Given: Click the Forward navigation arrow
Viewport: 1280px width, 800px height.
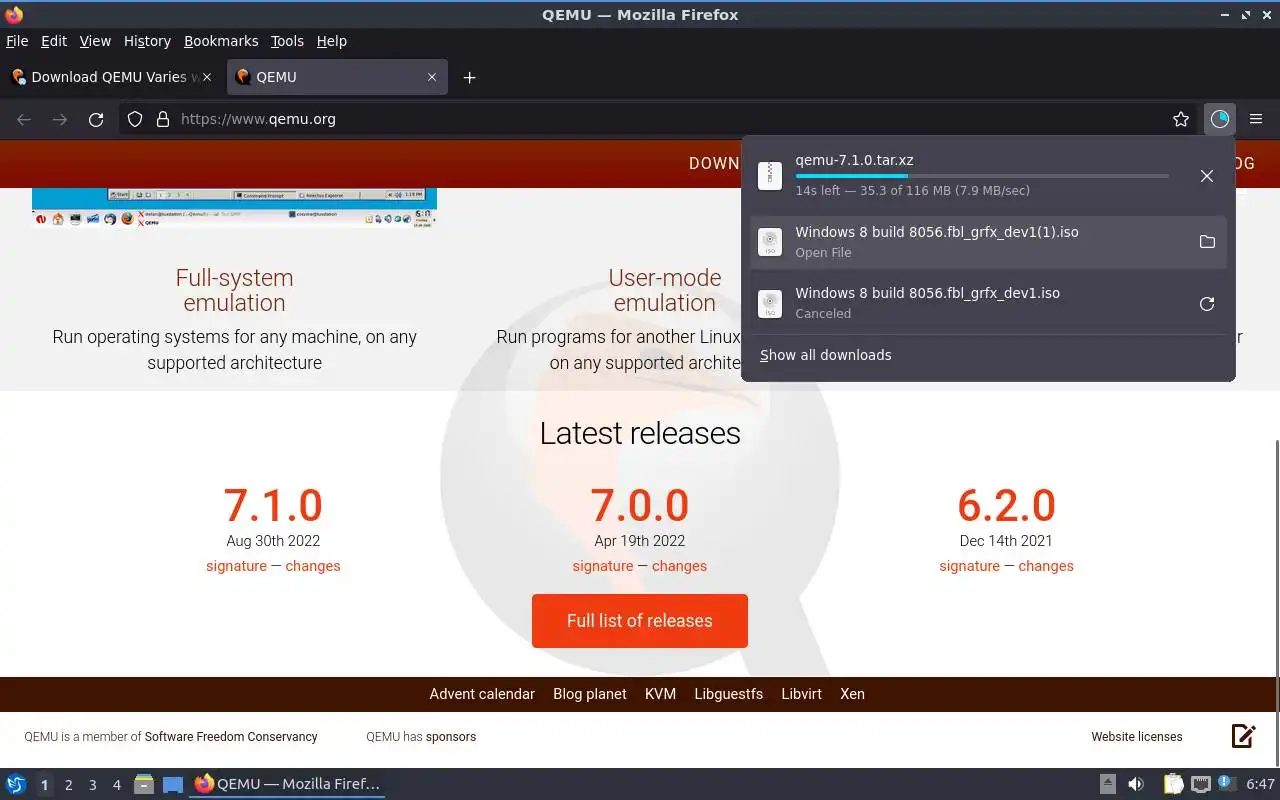Looking at the screenshot, I should pos(60,120).
